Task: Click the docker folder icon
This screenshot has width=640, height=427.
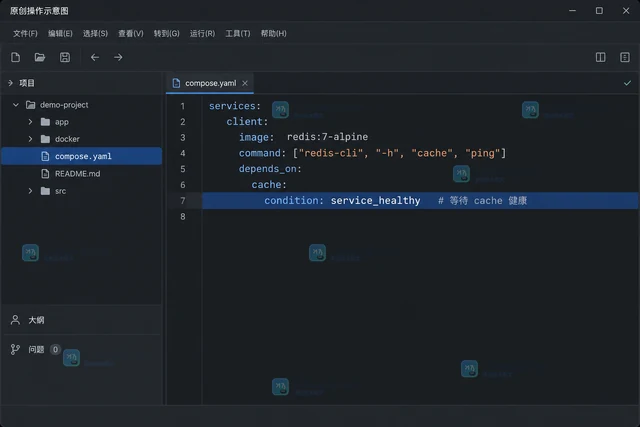Action: pos(45,139)
